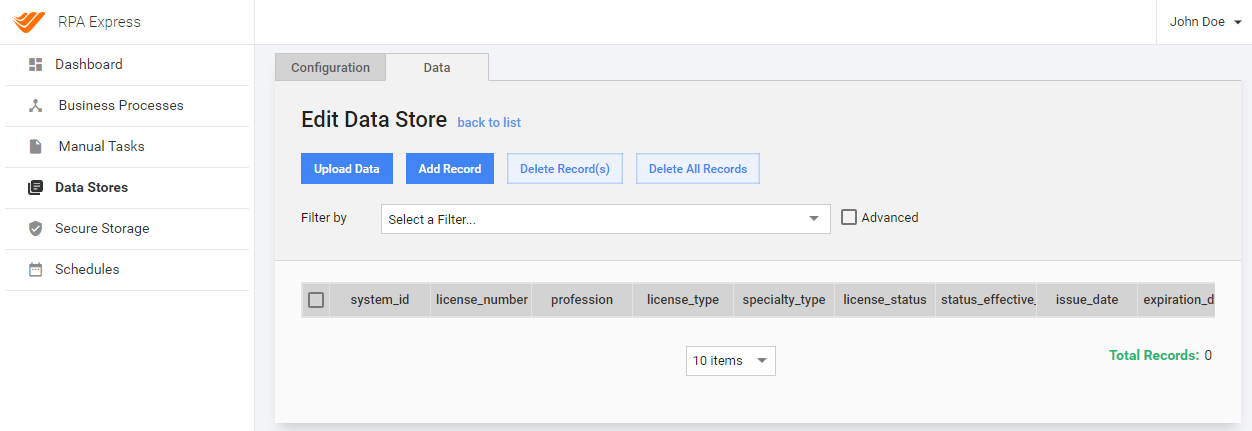Click the profession column header
The image size is (1252, 431).
(x=582, y=299)
